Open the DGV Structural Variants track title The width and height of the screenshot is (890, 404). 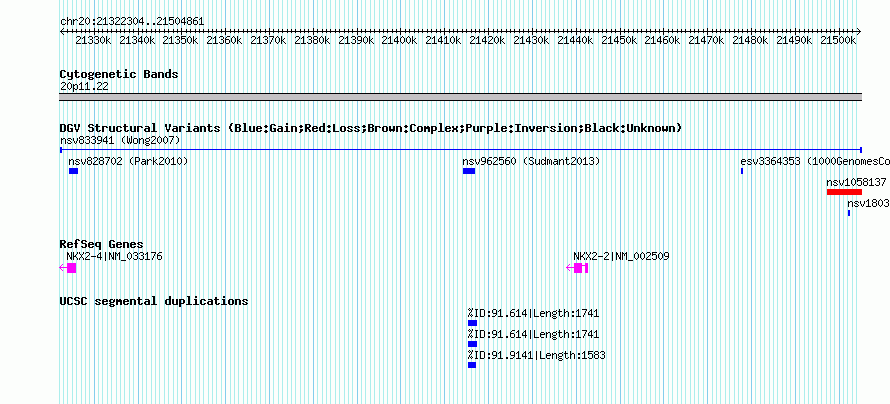click(371, 128)
